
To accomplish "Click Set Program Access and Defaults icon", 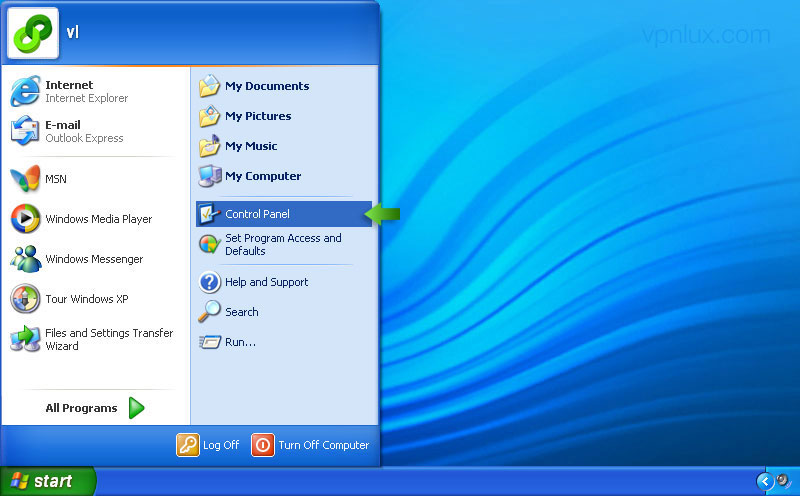I will click(x=209, y=244).
